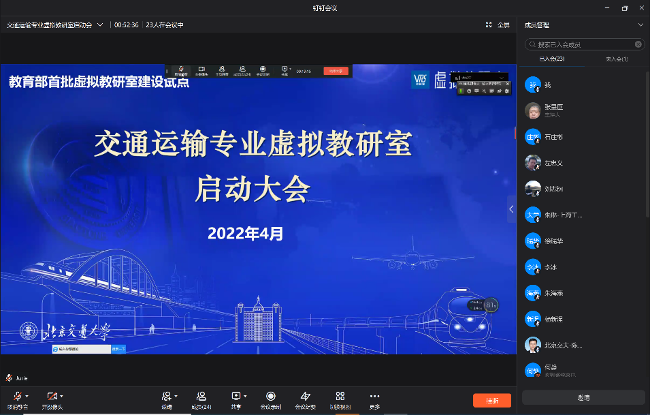The image size is (650, 416).
Task: Open the share options arrow
Action: point(245,396)
